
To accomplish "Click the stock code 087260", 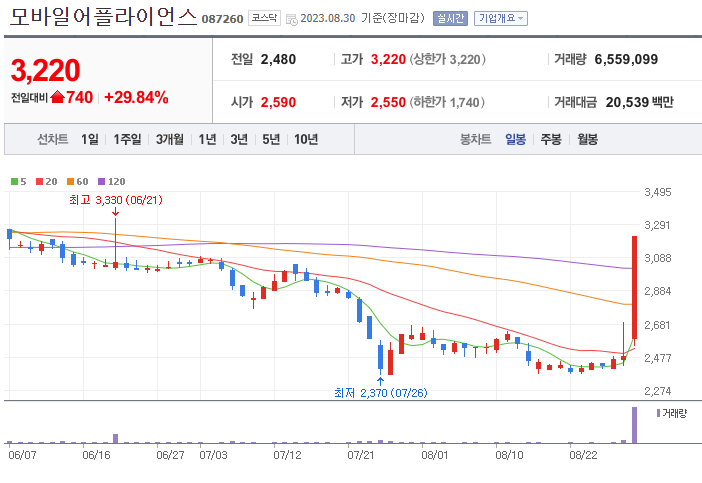I will (x=223, y=19).
